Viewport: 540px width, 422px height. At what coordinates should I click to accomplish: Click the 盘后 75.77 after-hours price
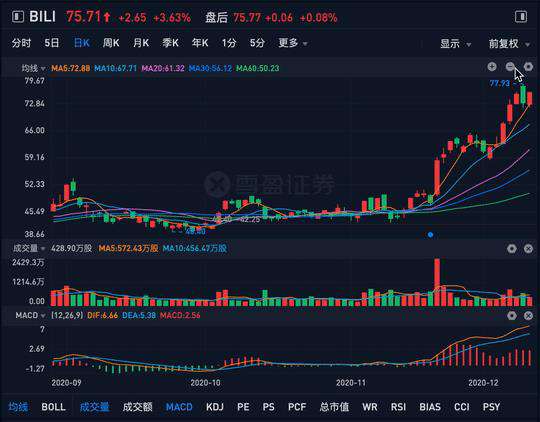(233, 18)
